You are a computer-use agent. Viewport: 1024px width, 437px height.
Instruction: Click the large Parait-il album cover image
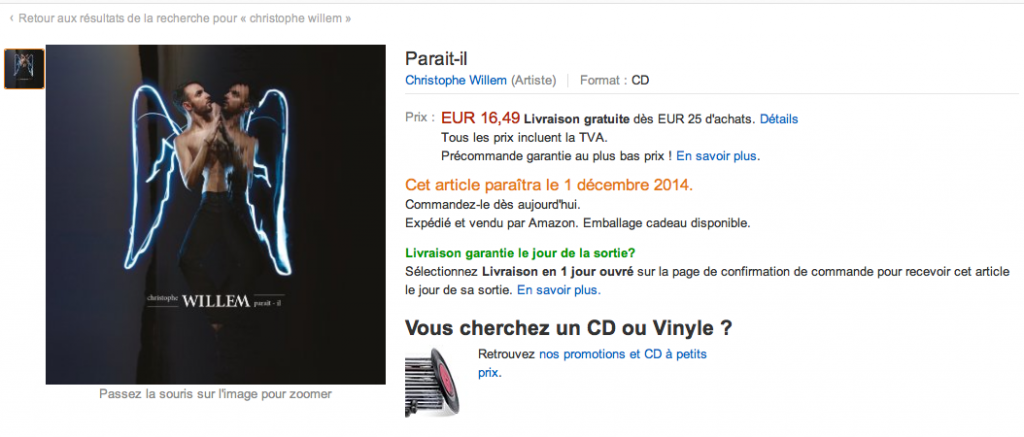[216, 214]
